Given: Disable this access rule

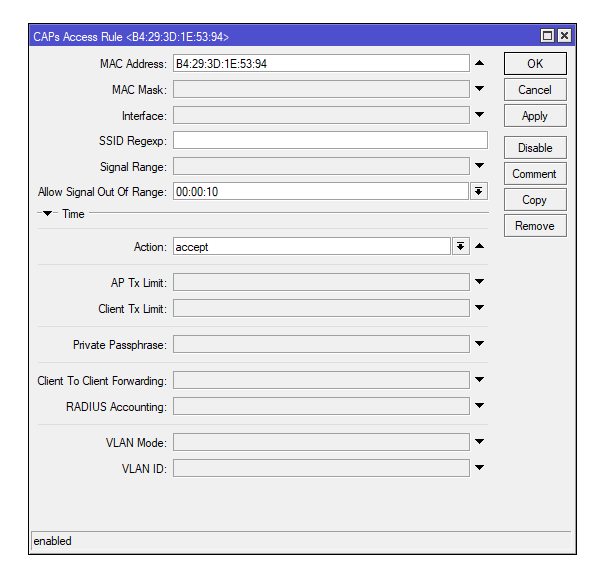Looking at the screenshot, I should (x=535, y=148).
